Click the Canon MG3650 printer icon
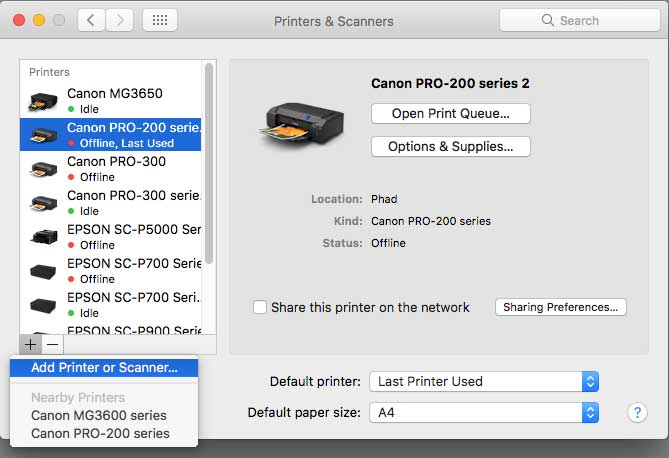Screen dimensions: 669x458 pos(43,101)
